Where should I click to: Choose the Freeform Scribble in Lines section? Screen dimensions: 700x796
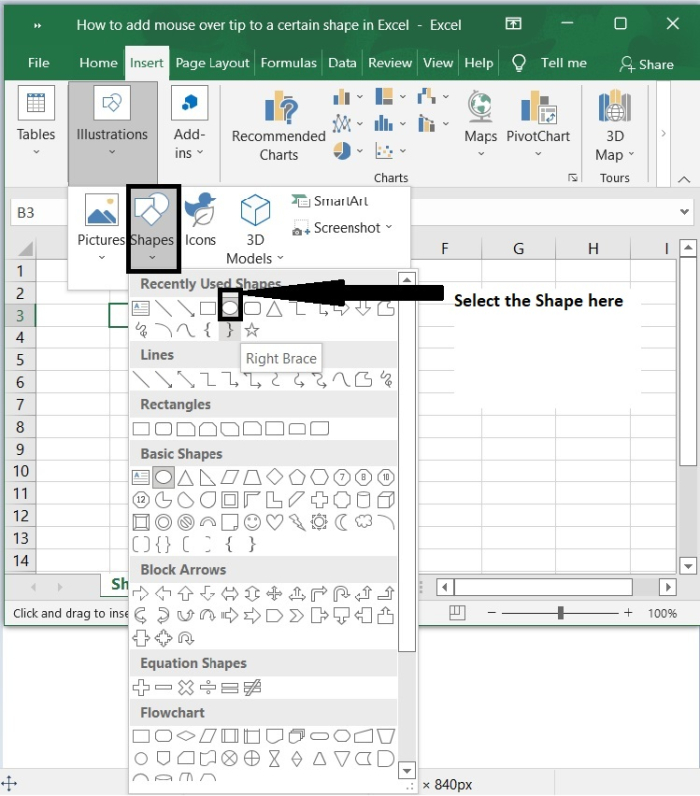click(x=386, y=380)
